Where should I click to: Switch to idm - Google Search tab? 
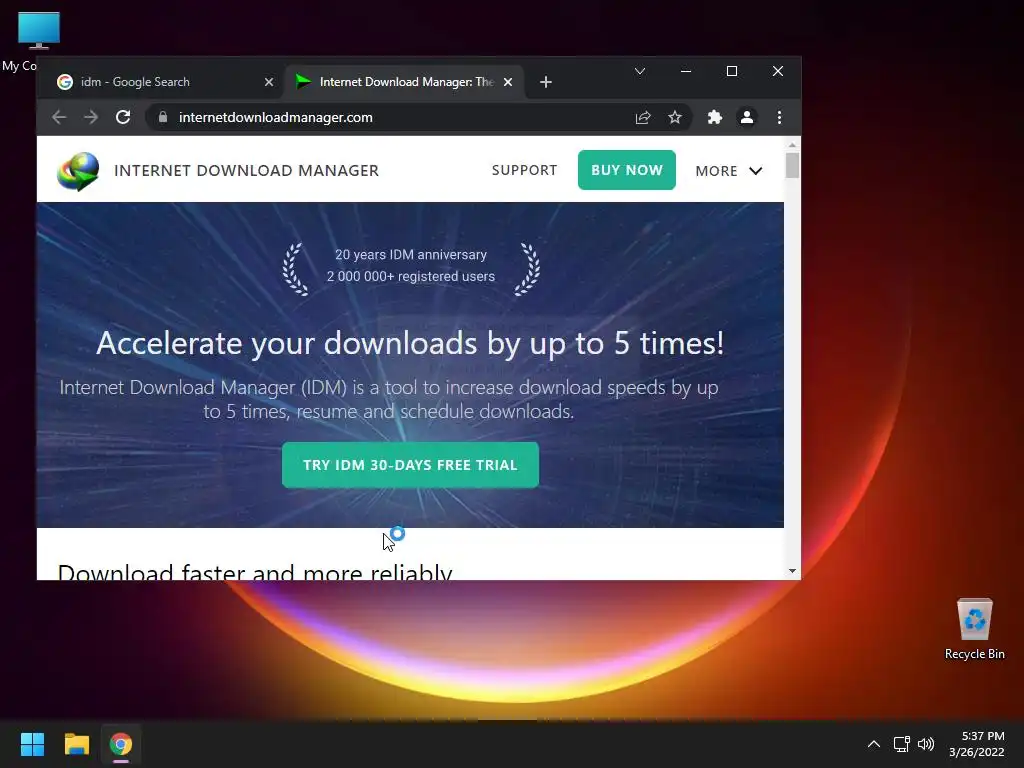[162, 82]
